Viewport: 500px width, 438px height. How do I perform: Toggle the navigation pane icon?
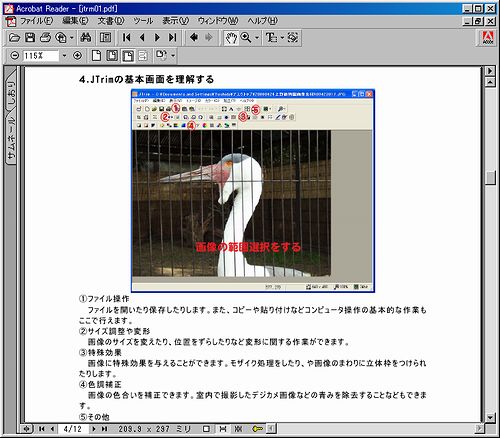click(x=105, y=38)
